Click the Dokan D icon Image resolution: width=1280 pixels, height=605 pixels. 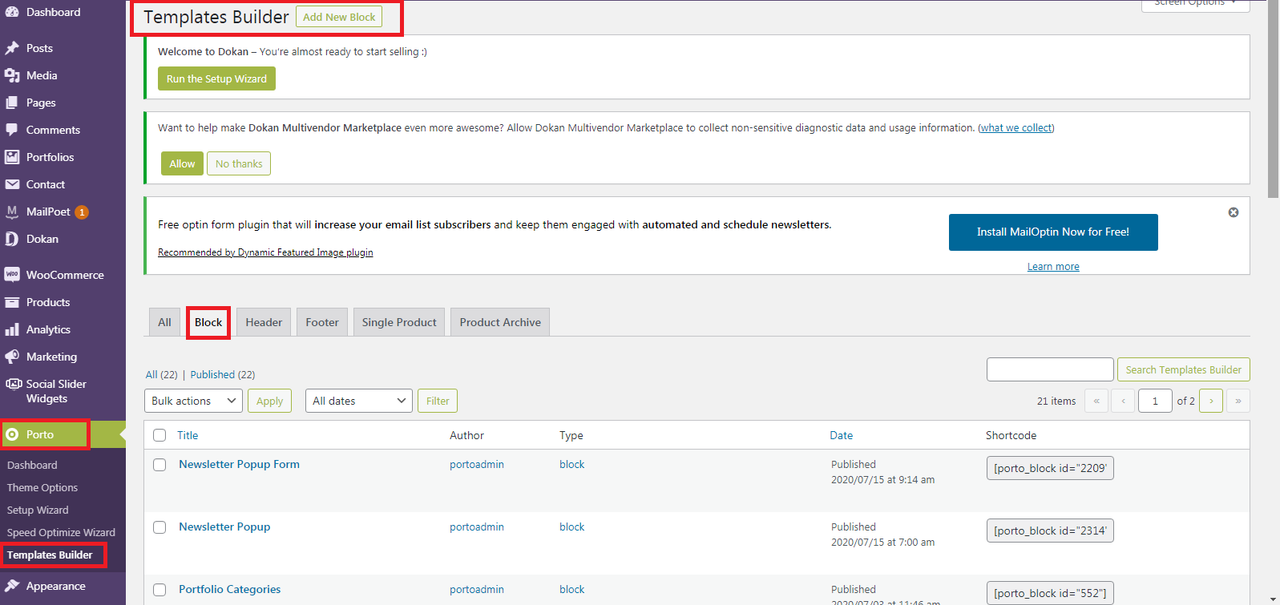click(x=12, y=239)
